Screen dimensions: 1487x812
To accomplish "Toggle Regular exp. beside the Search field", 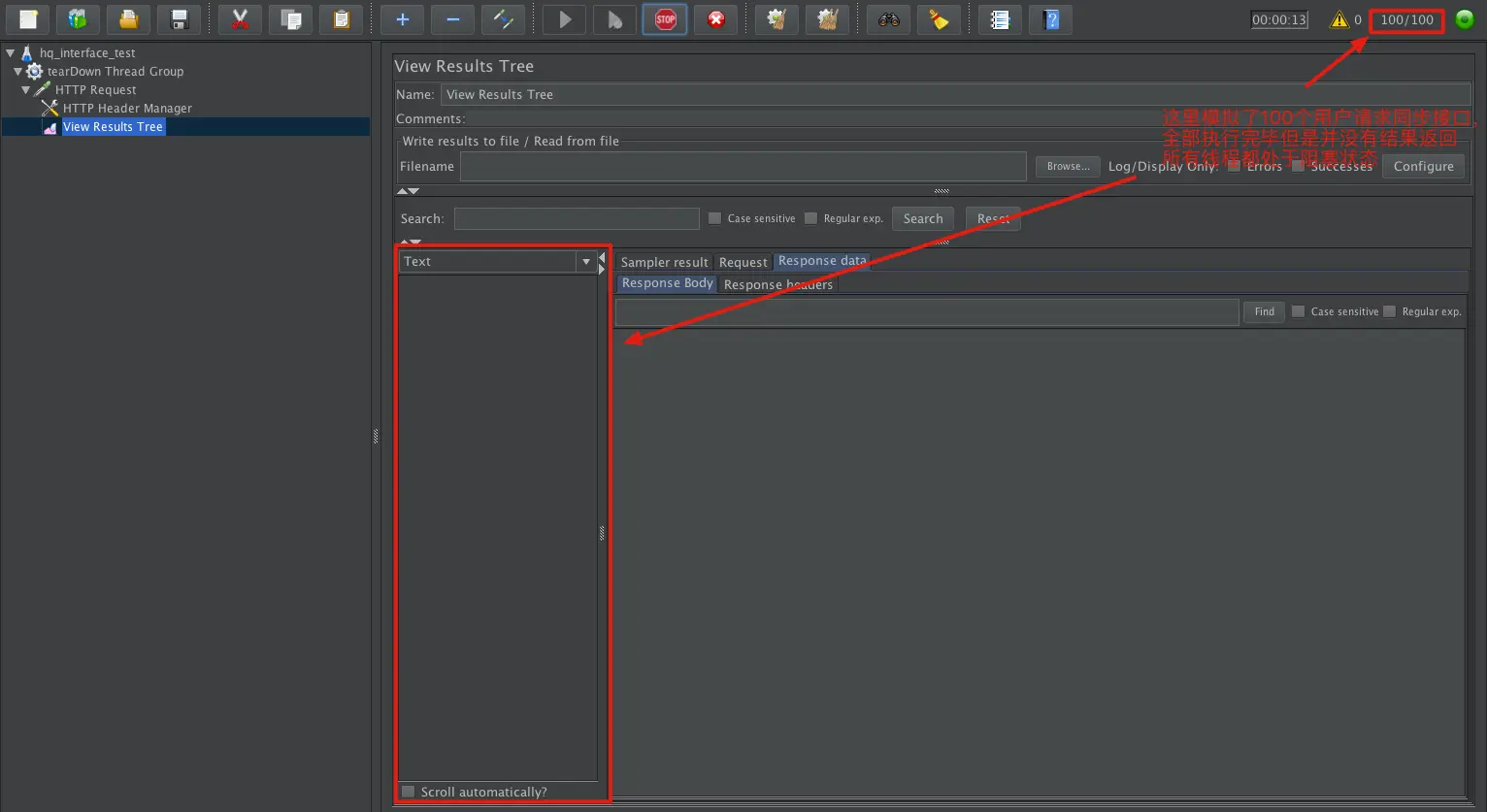I will (810, 218).
